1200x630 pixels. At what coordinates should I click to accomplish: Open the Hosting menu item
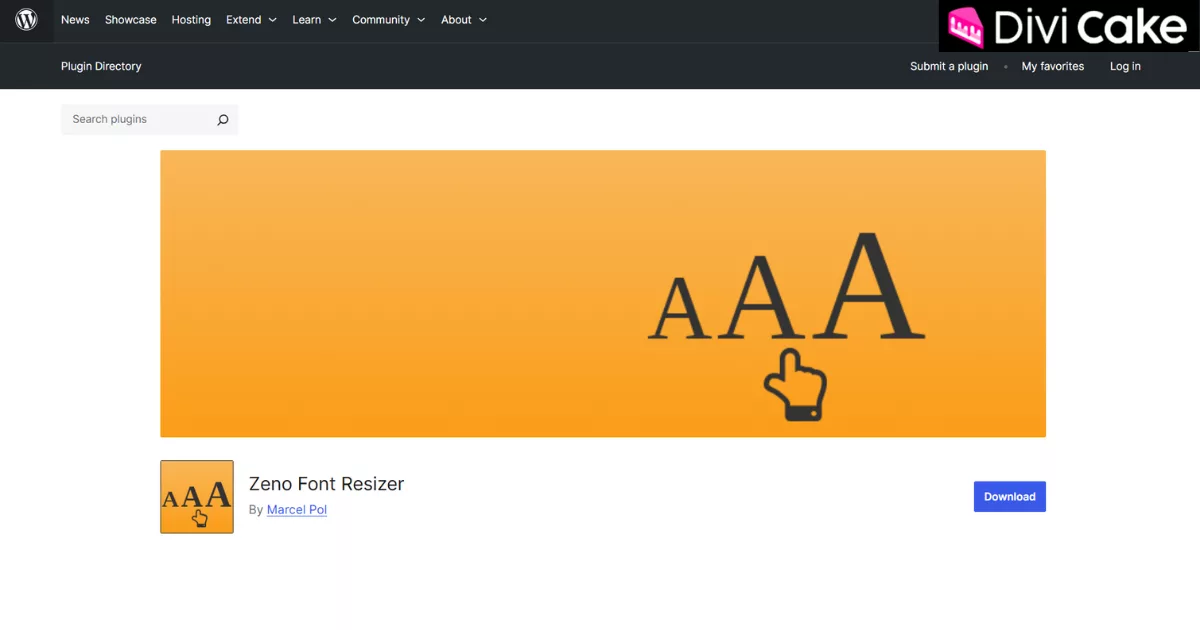pyautogui.click(x=191, y=20)
